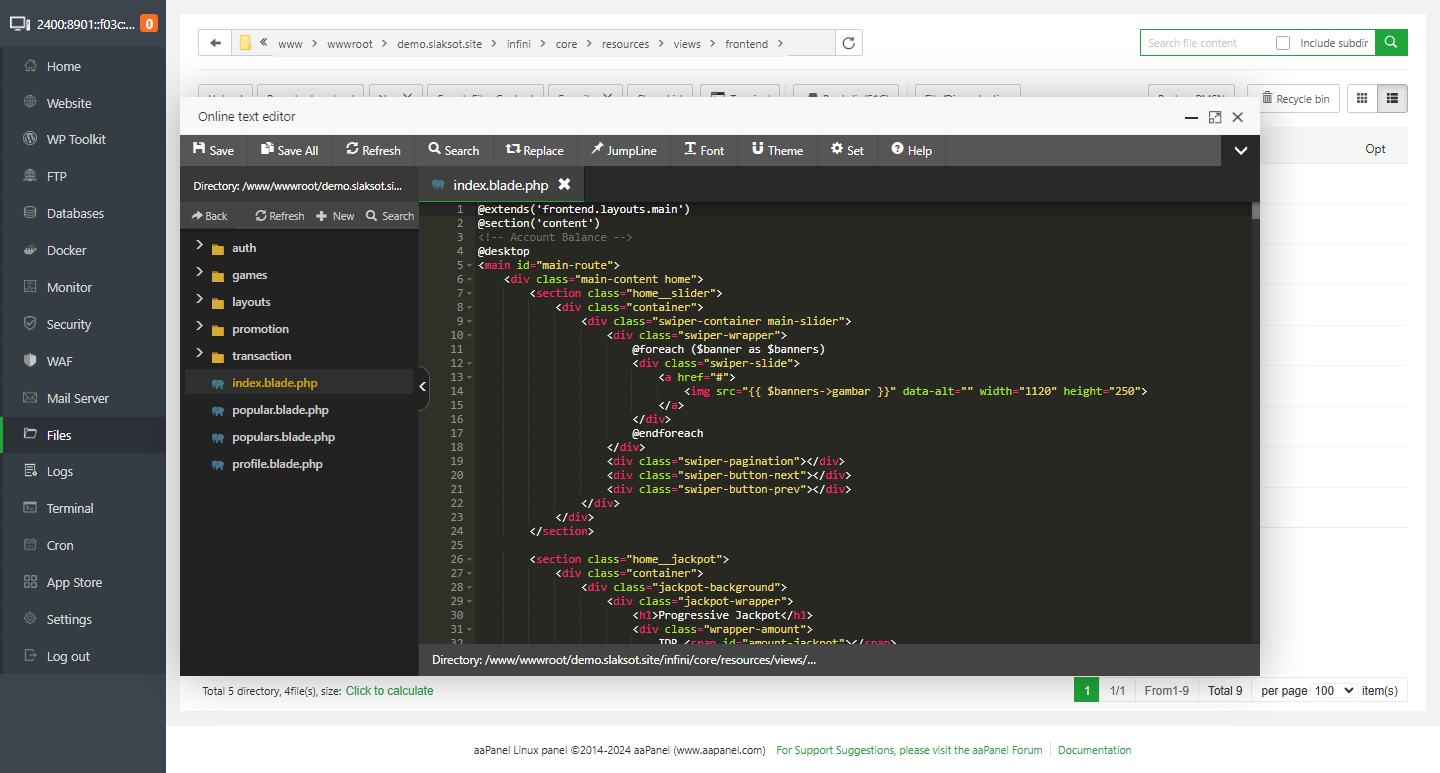Close the index.blade.php tab

point(564,184)
